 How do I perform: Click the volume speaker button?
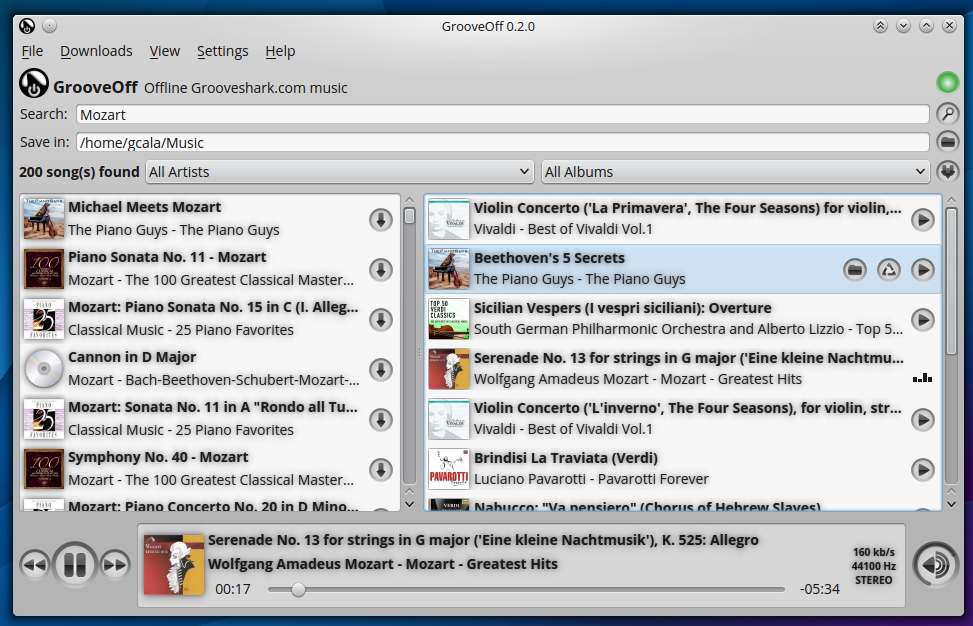(936, 565)
